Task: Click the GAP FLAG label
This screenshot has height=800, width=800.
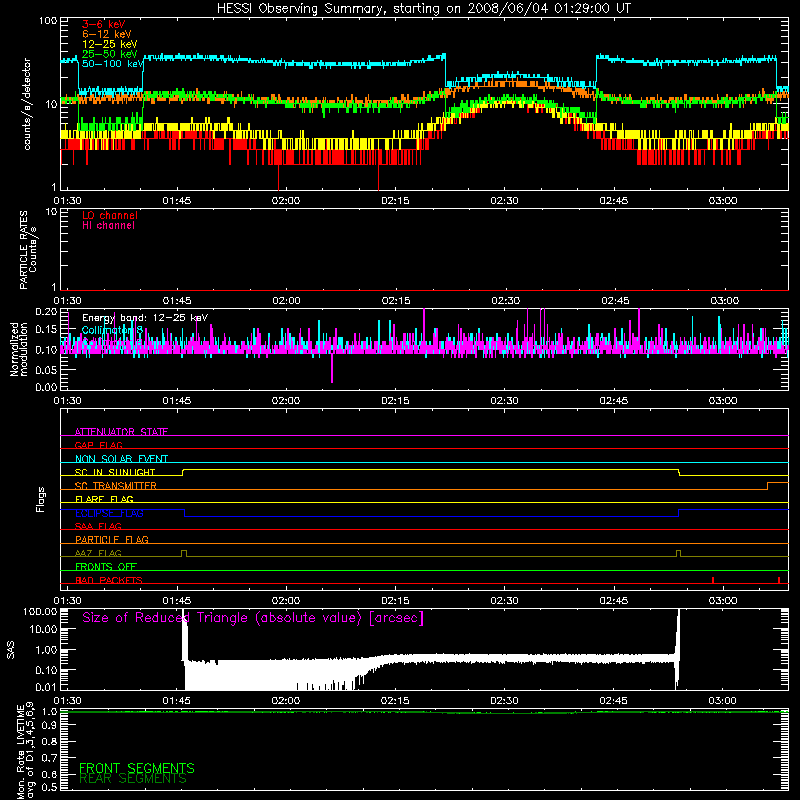Action: click(98, 445)
